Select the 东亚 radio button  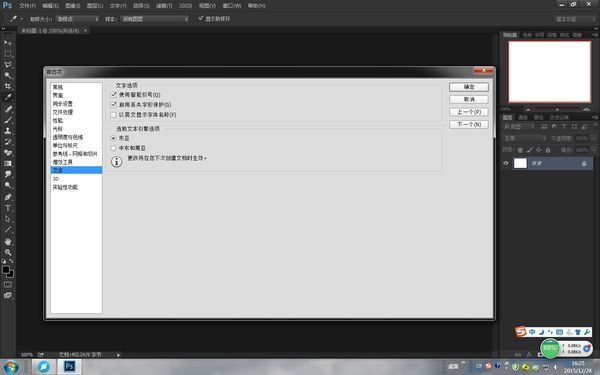point(113,138)
